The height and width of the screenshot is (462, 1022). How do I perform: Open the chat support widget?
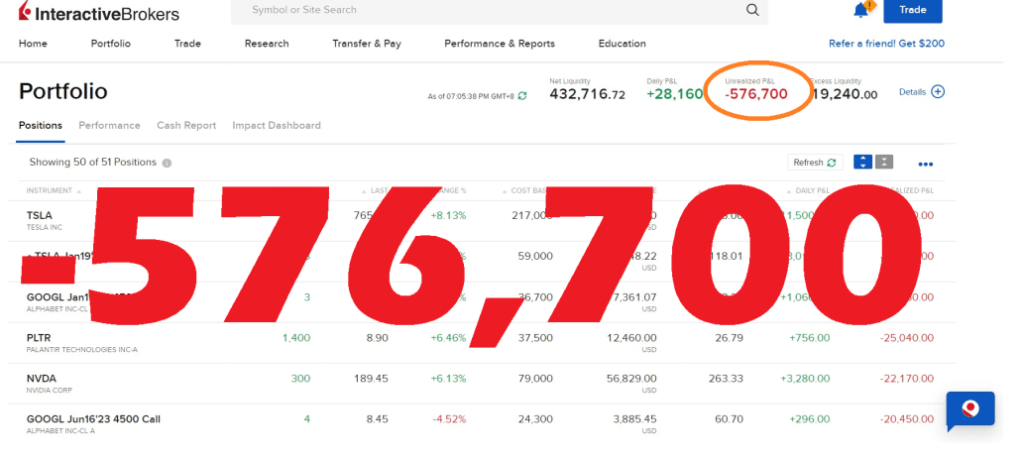(970, 410)
